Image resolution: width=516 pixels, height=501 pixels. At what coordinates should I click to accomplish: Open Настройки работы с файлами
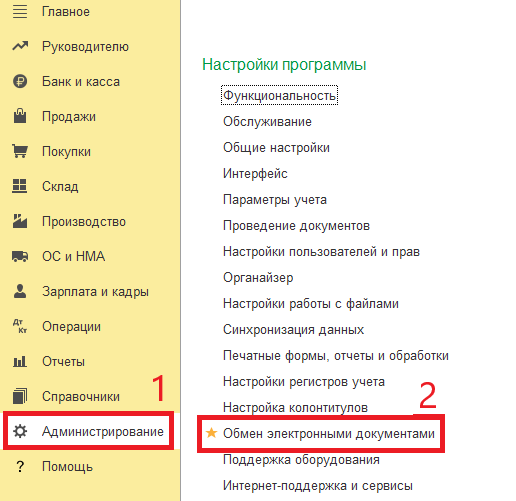pos(311,304)
